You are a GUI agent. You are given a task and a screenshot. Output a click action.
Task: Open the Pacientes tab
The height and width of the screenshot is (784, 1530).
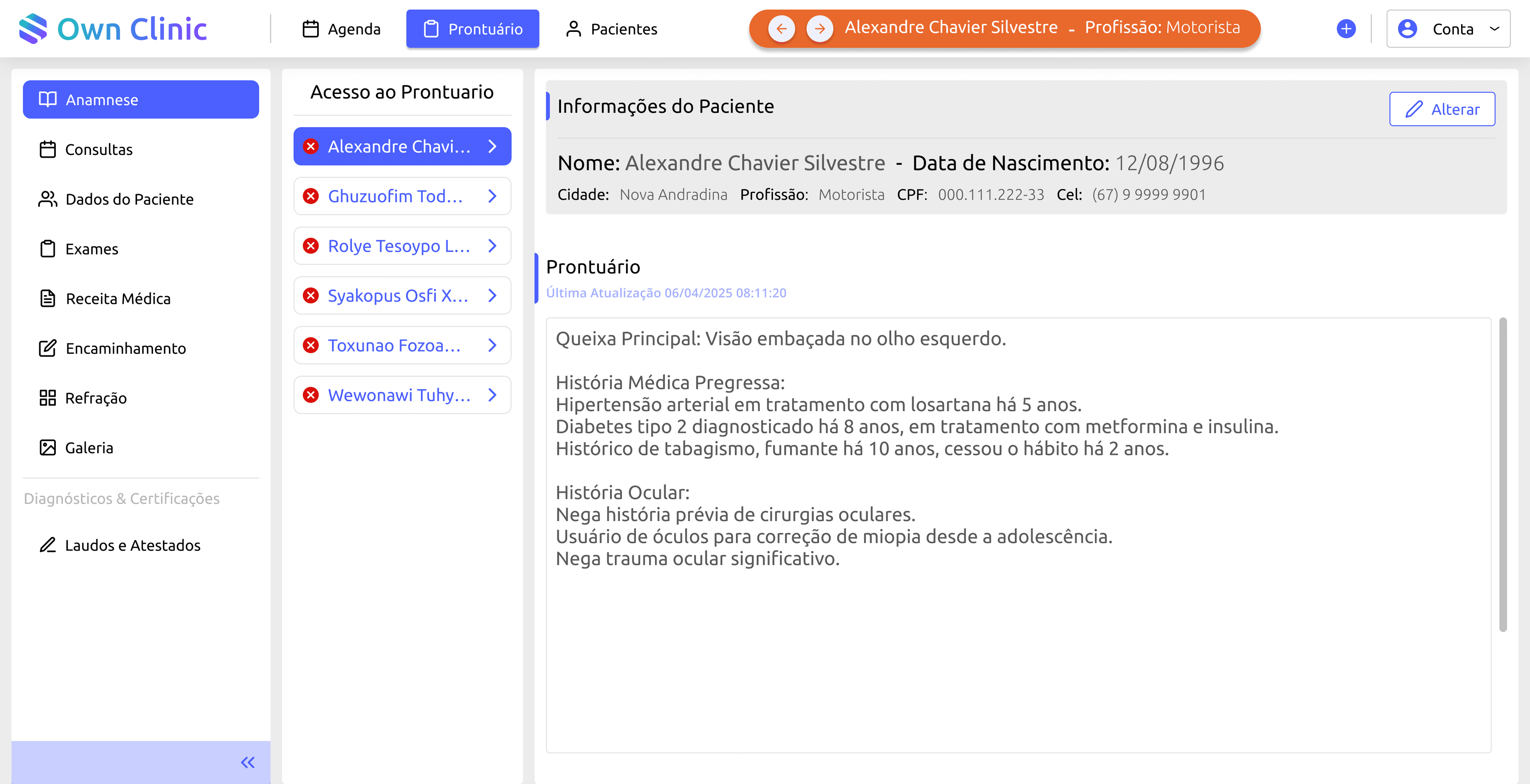pos(612,29)
